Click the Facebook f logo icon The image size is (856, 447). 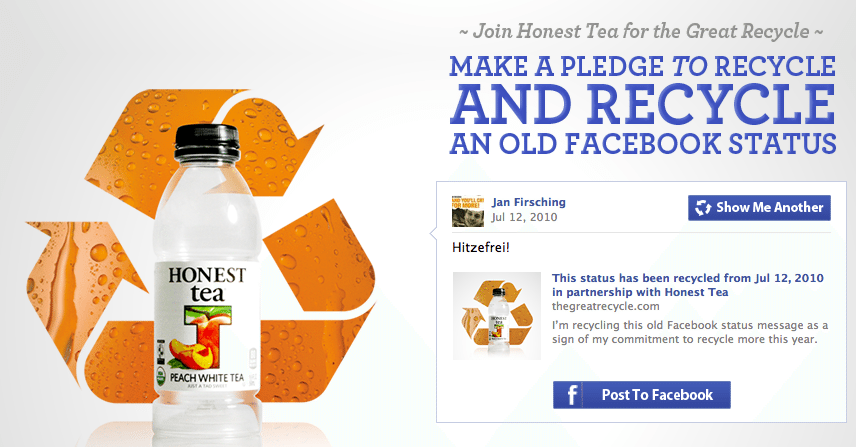tap(572, 395)
